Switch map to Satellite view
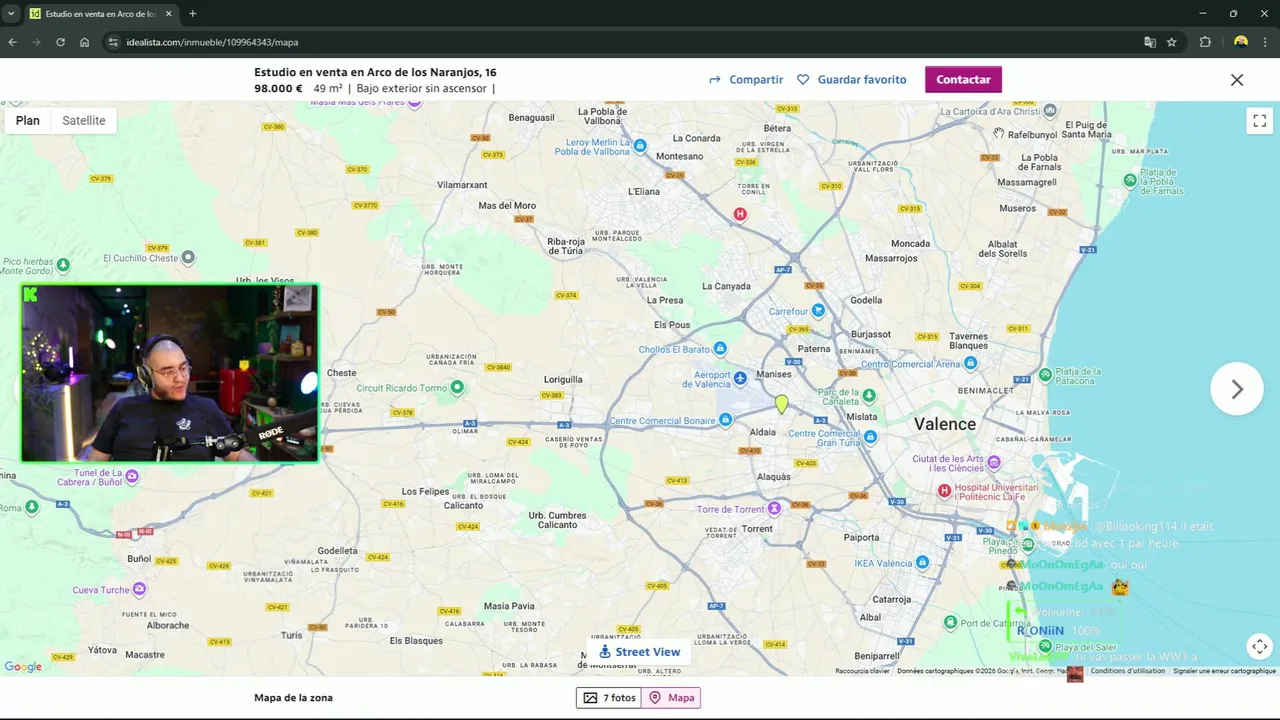 [x=84, y=120]
